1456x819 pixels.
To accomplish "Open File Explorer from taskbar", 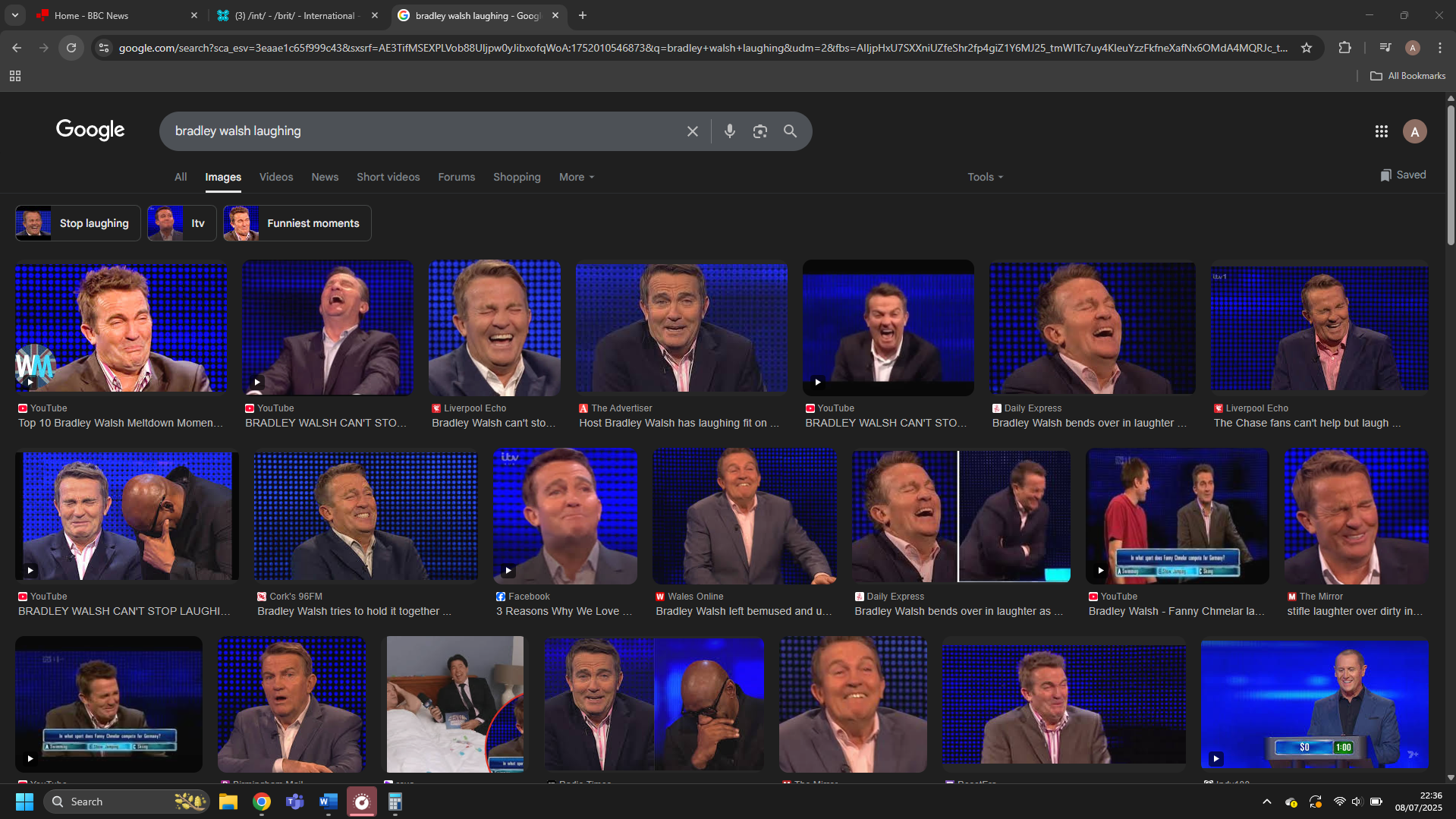I will (x=228, y=802).
